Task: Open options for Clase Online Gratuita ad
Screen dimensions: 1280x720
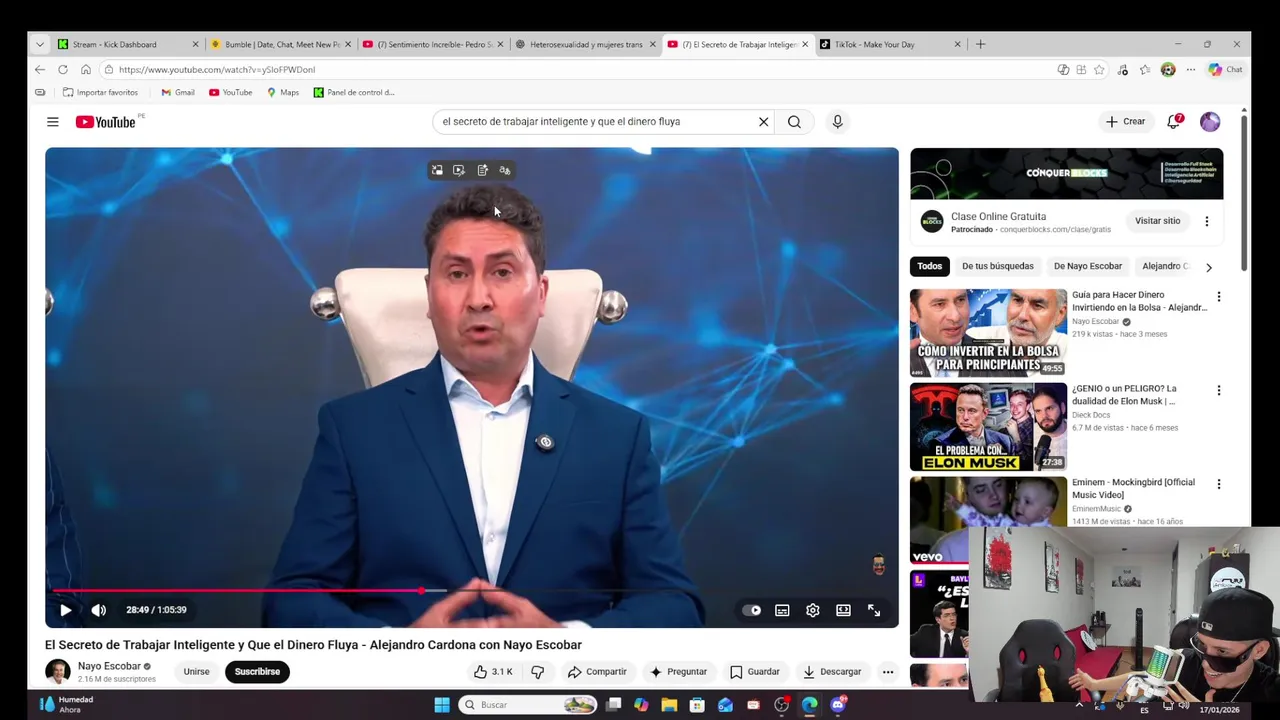Action: tap(1206, 221)
